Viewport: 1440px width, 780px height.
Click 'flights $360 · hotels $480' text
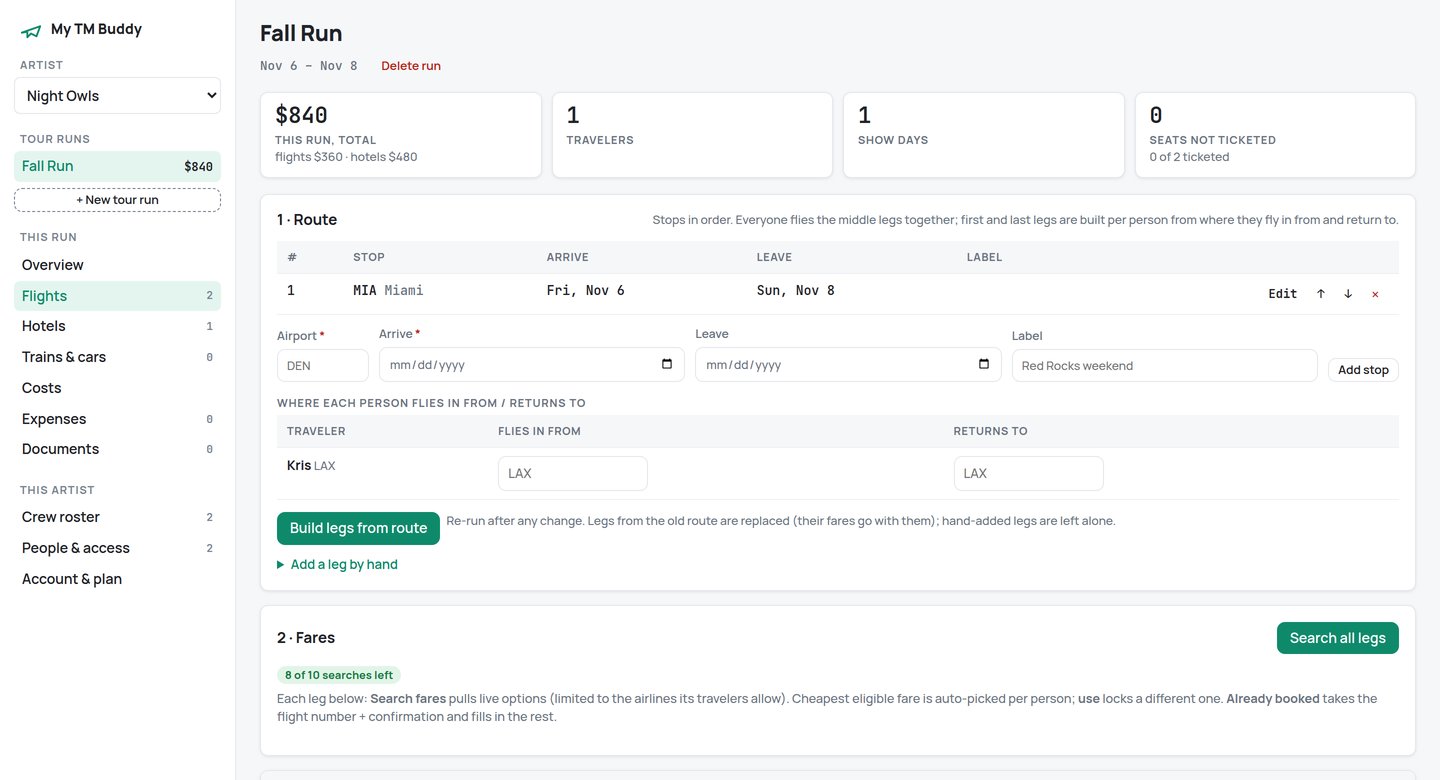click(346, 157)
